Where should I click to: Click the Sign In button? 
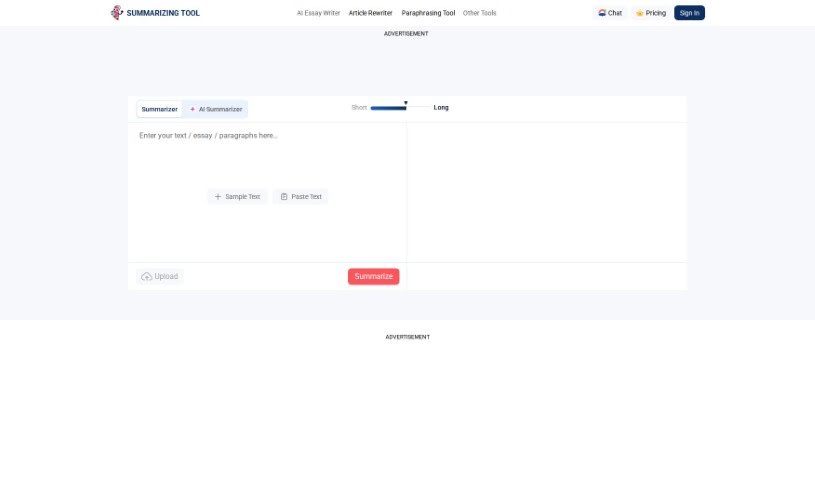[x=689, y=13]
